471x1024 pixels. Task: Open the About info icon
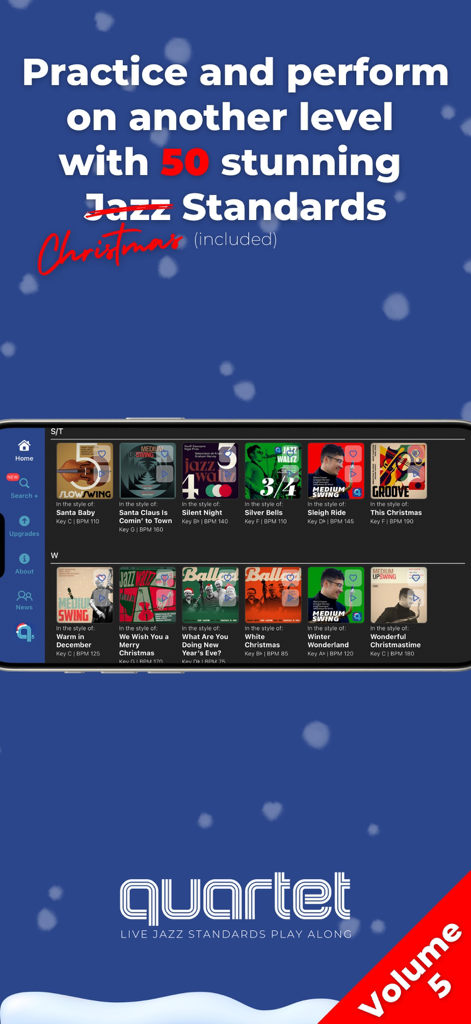point(24,558)
